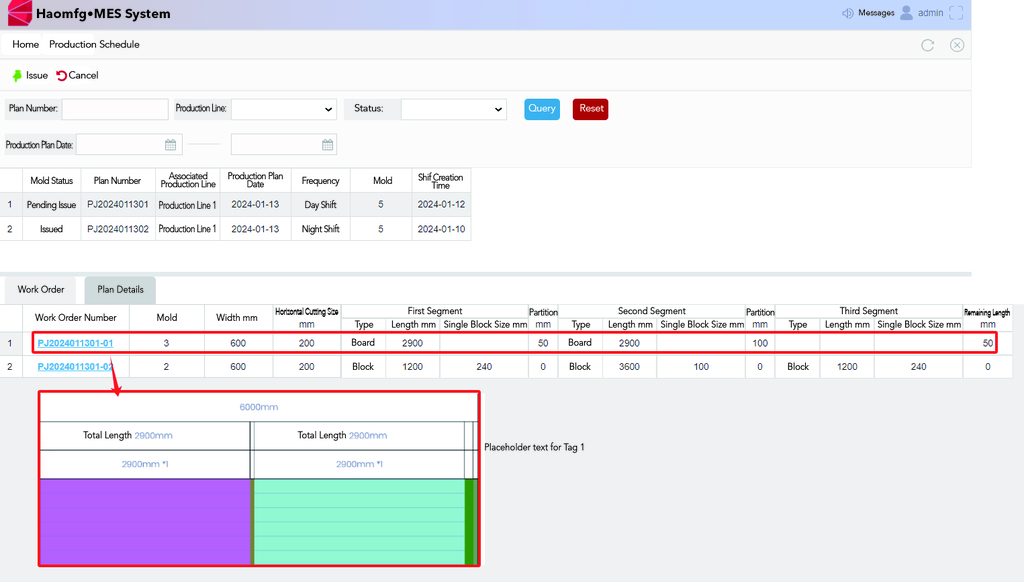Image resolution: width=1024 pixels, height=582 pixels.
Task: Open Messages speaker icon in header
Action: pyautogui.click(x=848, y=13)
